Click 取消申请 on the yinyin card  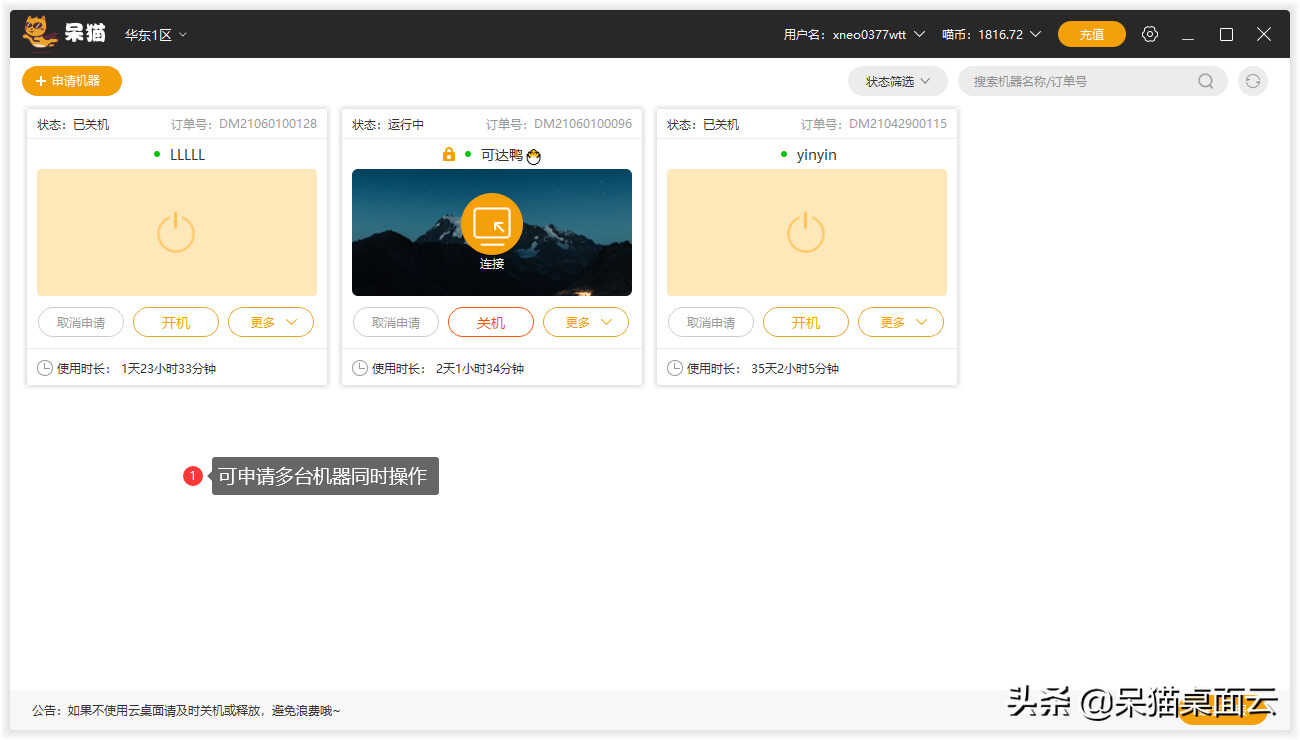coord(711,322)
